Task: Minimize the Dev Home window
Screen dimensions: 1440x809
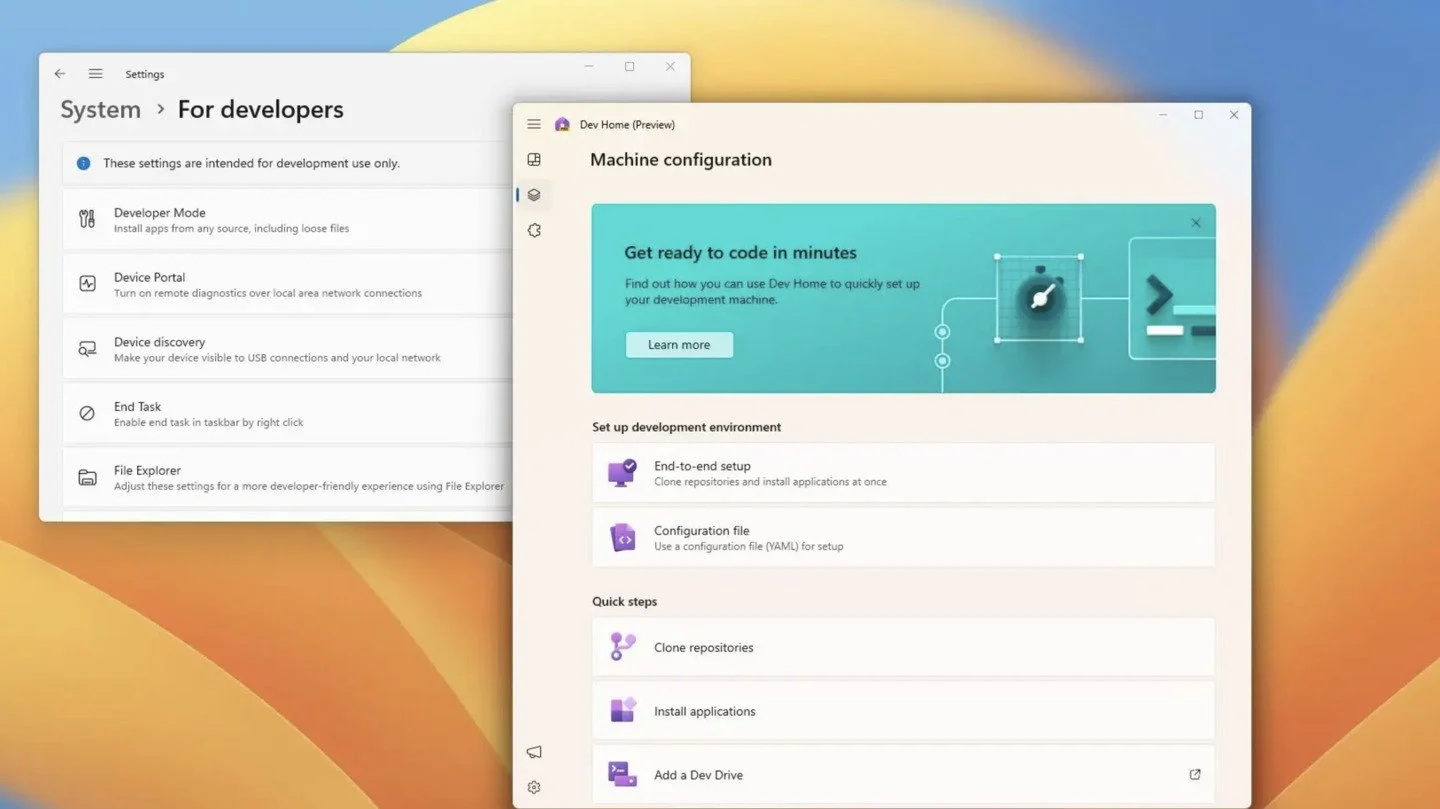Action: click(x=1163, y=115)
